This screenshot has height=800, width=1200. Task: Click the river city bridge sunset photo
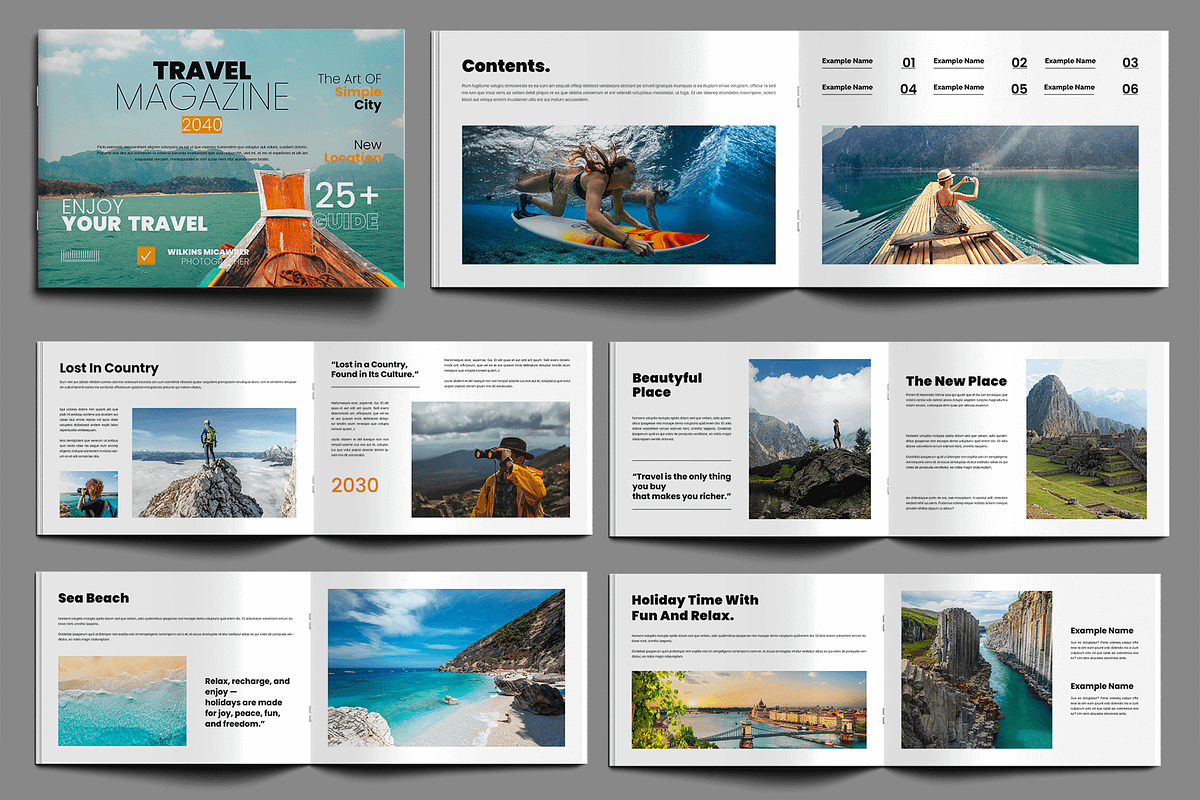coord(749,710)
